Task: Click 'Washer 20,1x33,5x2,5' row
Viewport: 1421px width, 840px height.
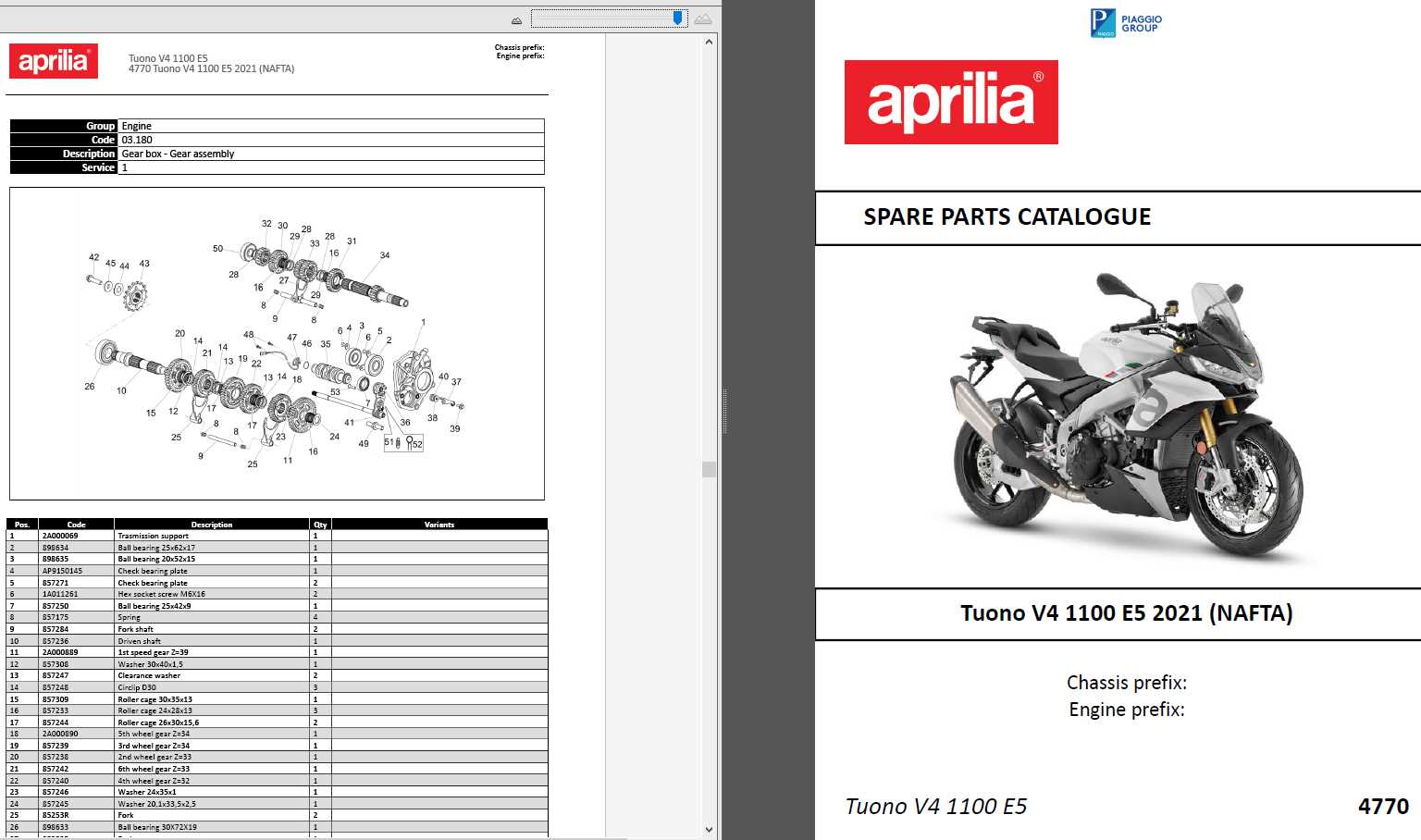Action: tap(278, 804)
